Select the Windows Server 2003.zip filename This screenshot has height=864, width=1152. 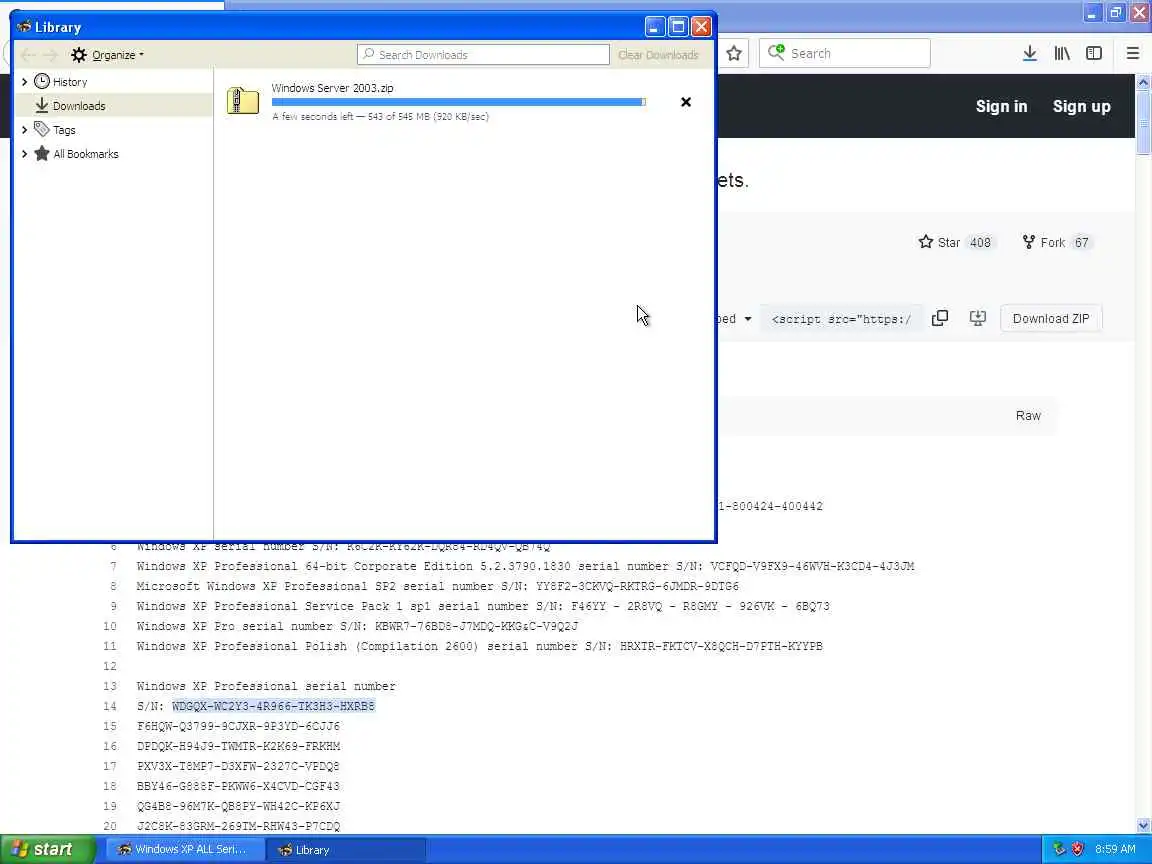[332, 88]
